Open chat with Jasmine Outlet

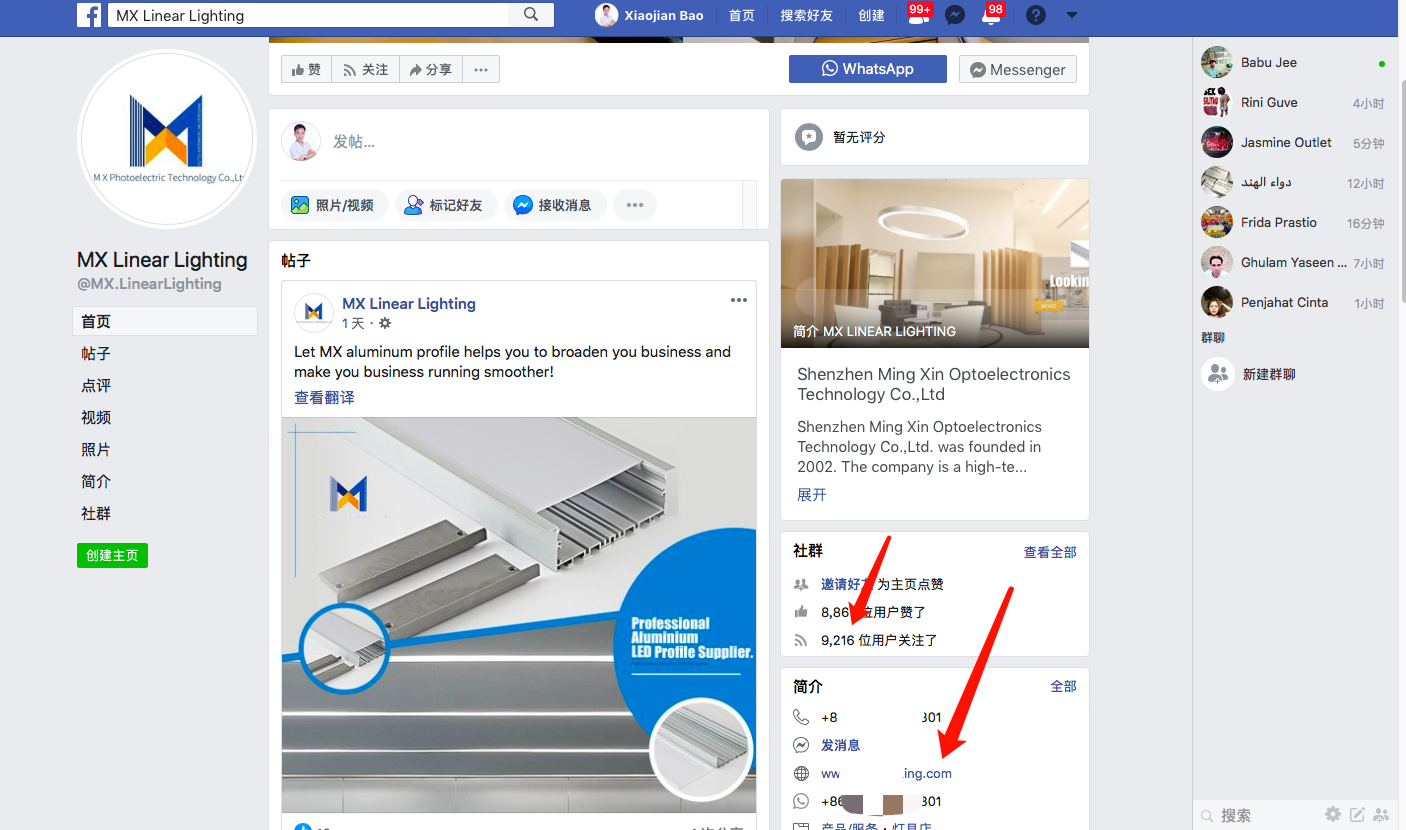1293,142
